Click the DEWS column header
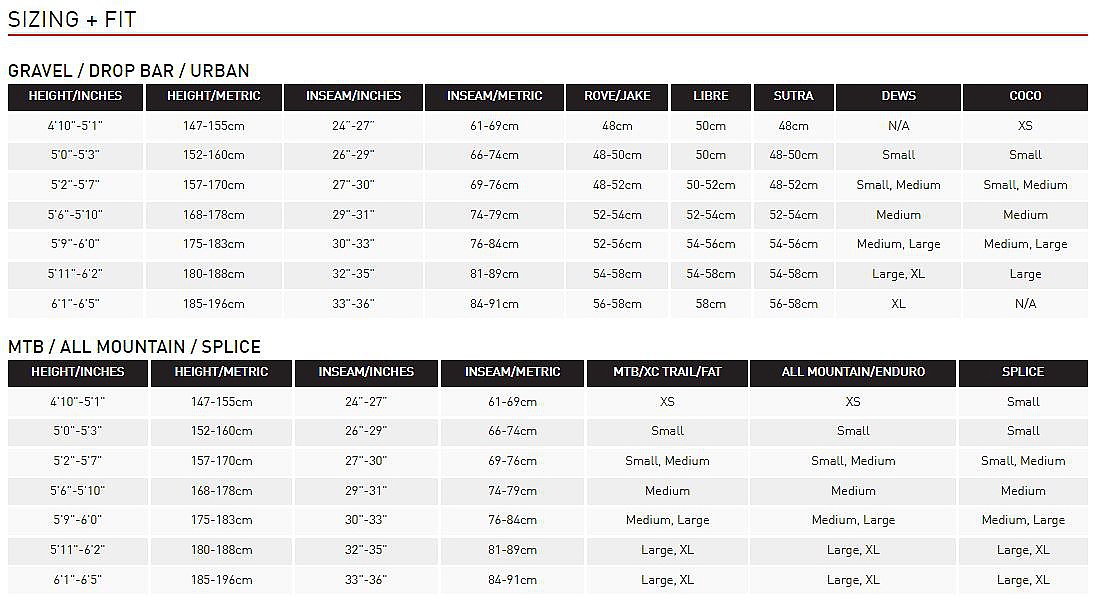Image resolution: width=1105 pixels, height=598 pixels. (898, 97)
